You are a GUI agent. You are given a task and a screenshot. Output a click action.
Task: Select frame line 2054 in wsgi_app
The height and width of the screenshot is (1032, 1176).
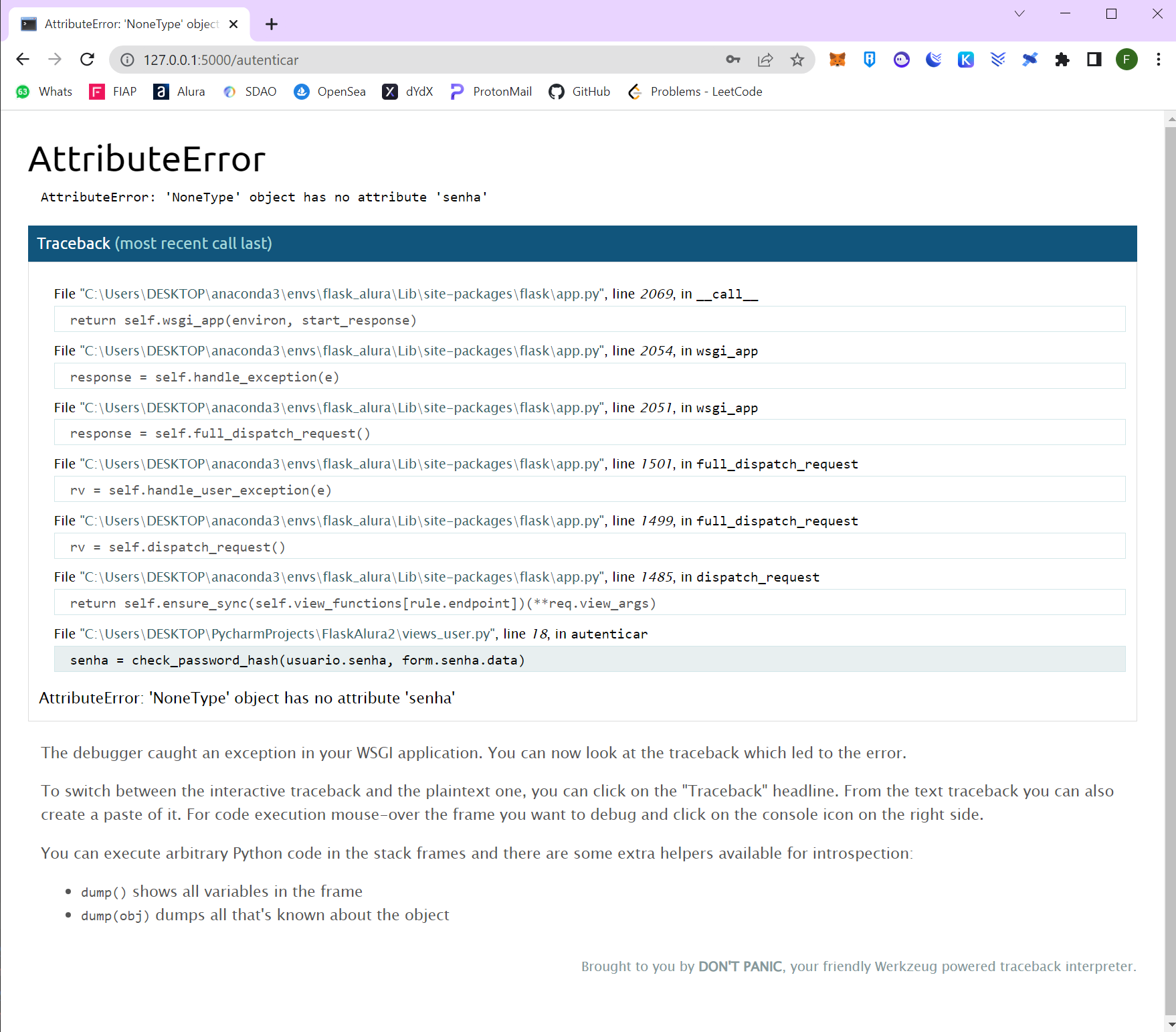(406, 351)
